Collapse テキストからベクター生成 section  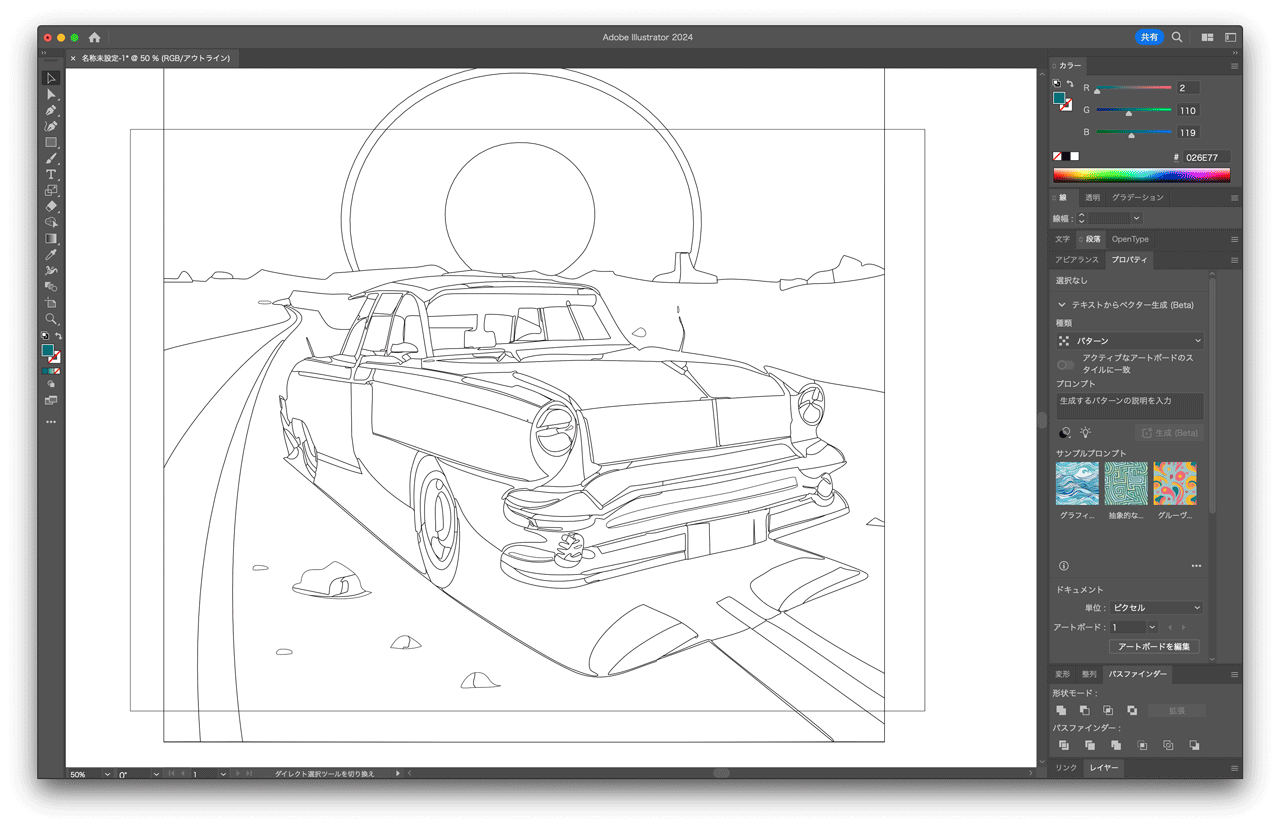1062,305
